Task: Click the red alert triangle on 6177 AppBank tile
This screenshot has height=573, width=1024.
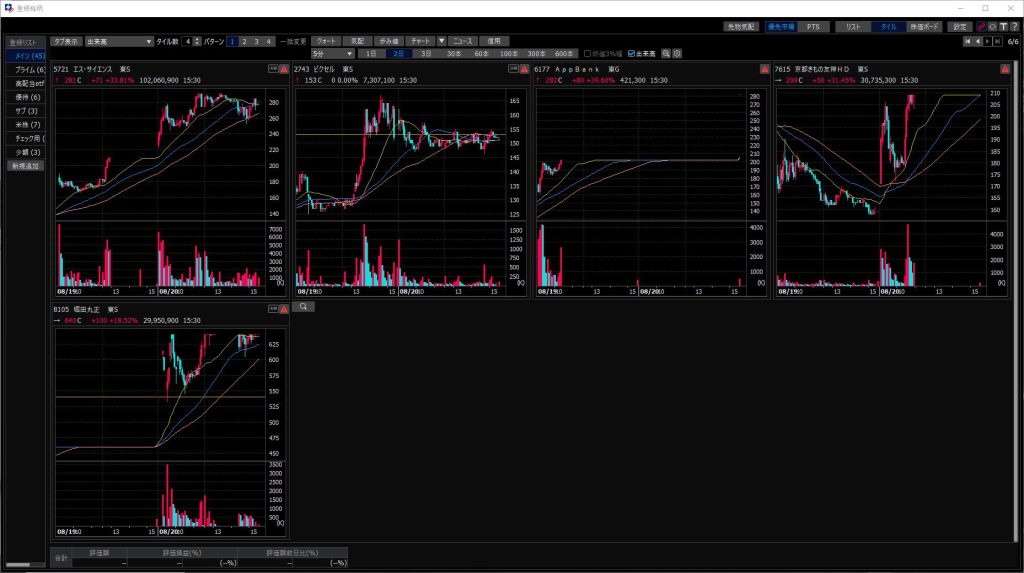Action: click(x=764, y=69)
